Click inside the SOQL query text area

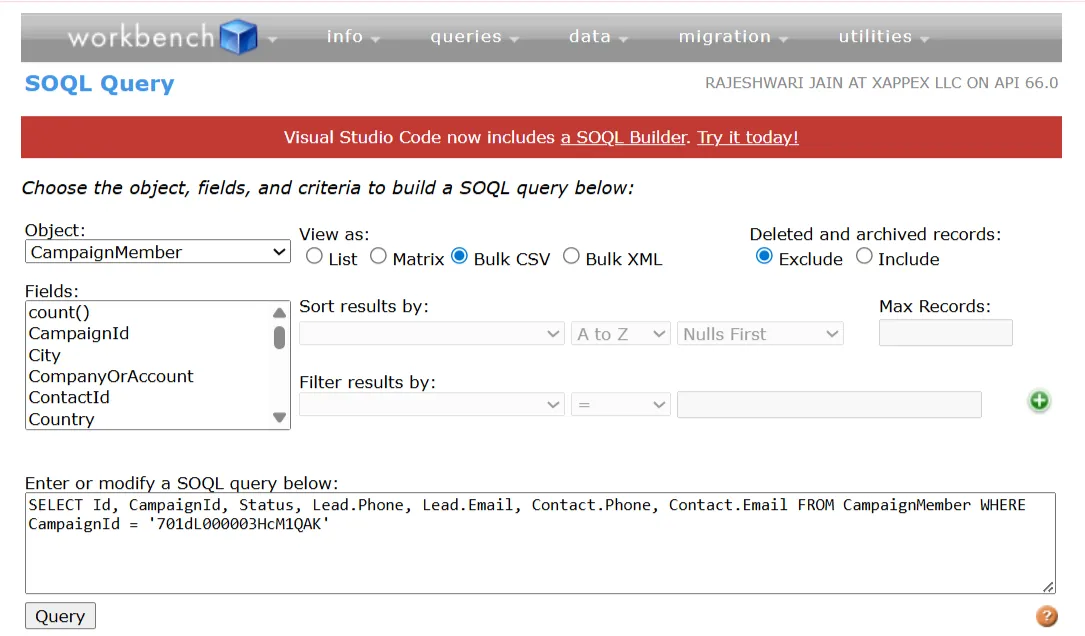540,543
